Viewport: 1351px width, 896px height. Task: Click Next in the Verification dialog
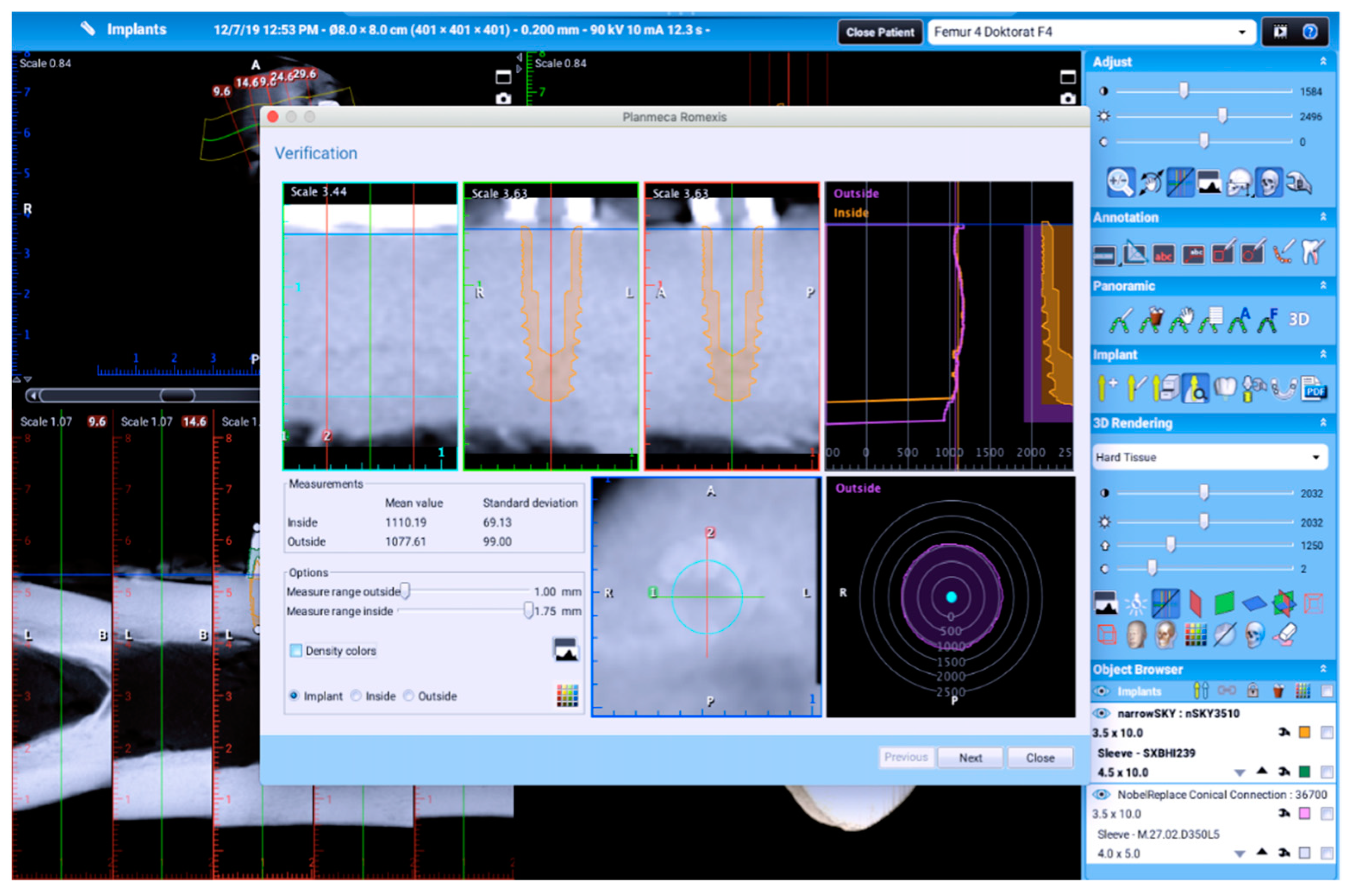(970, 758)
